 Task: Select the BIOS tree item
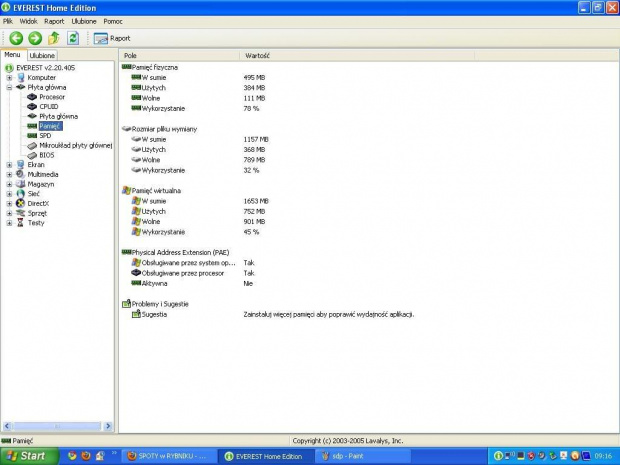[x=47, y=155]
